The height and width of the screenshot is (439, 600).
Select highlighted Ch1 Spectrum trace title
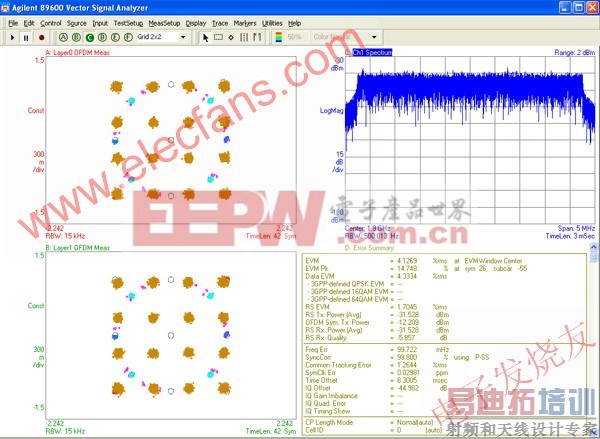tap(372, 52)
